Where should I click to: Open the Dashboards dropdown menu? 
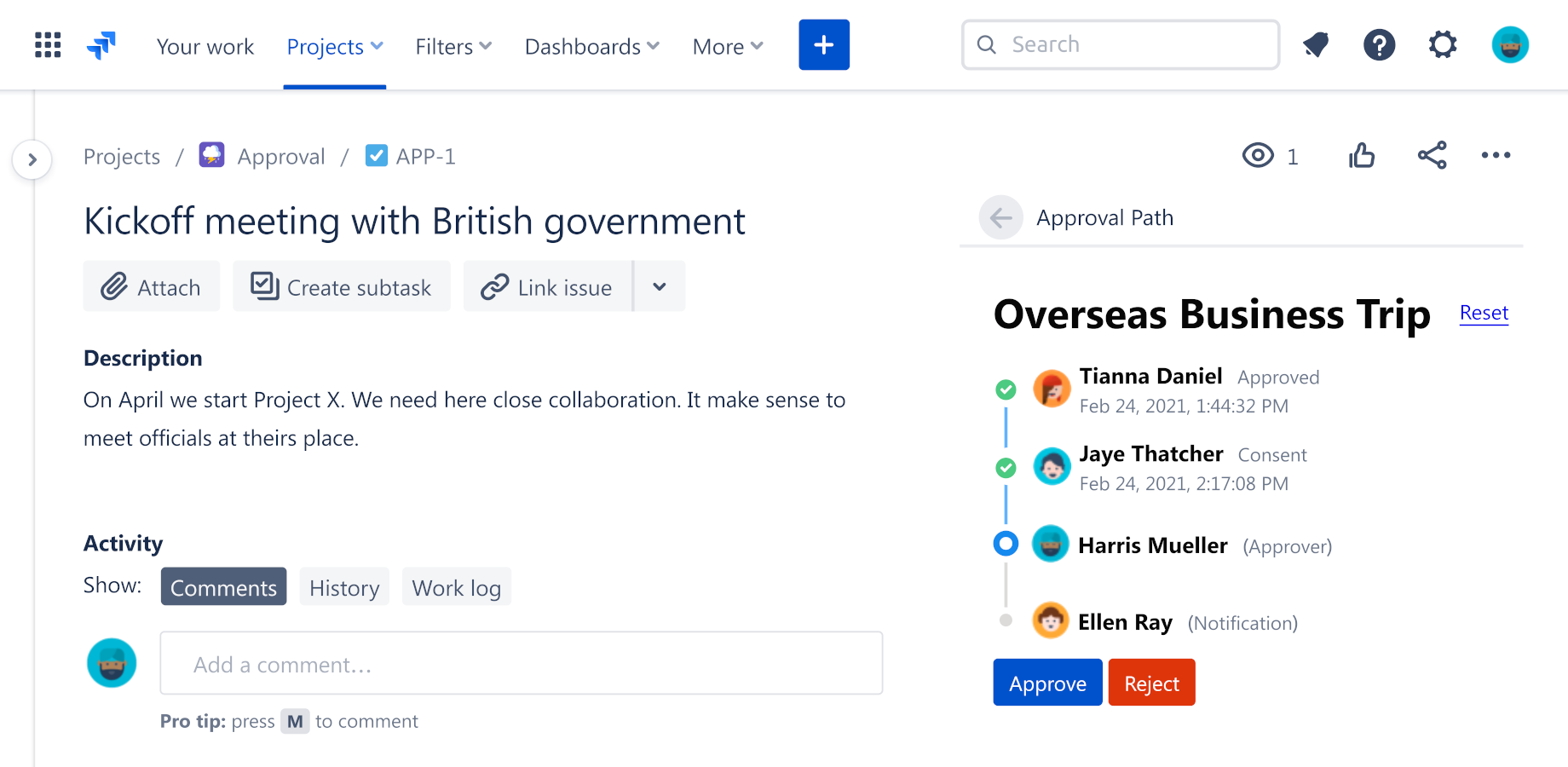point(592,46)
